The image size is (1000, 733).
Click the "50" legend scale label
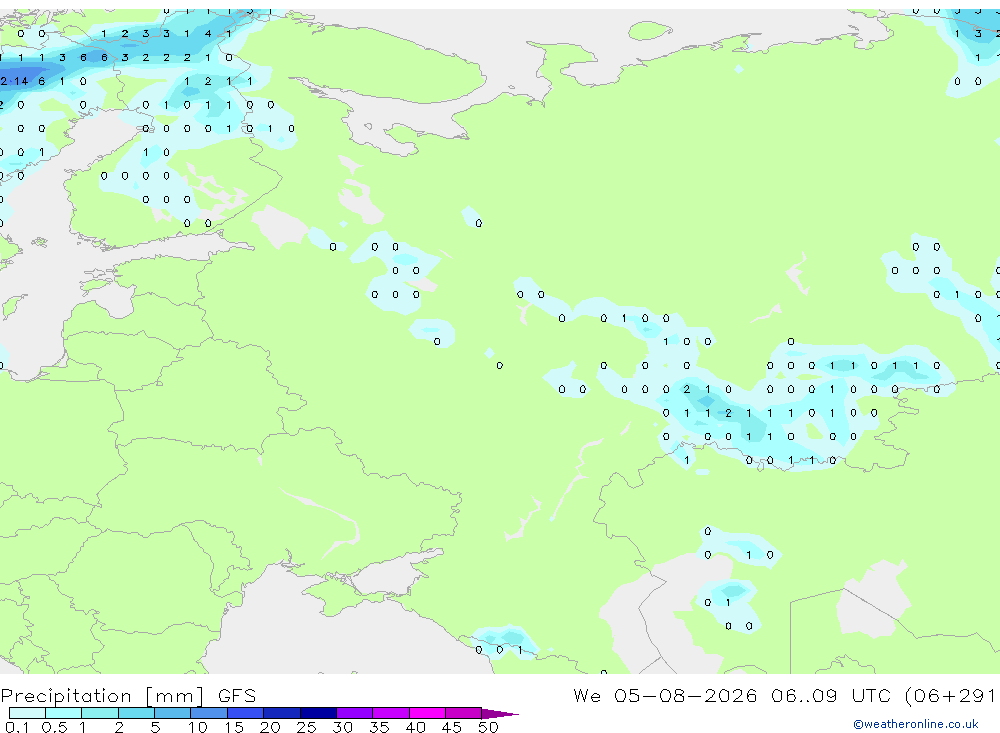click(488, 727)
